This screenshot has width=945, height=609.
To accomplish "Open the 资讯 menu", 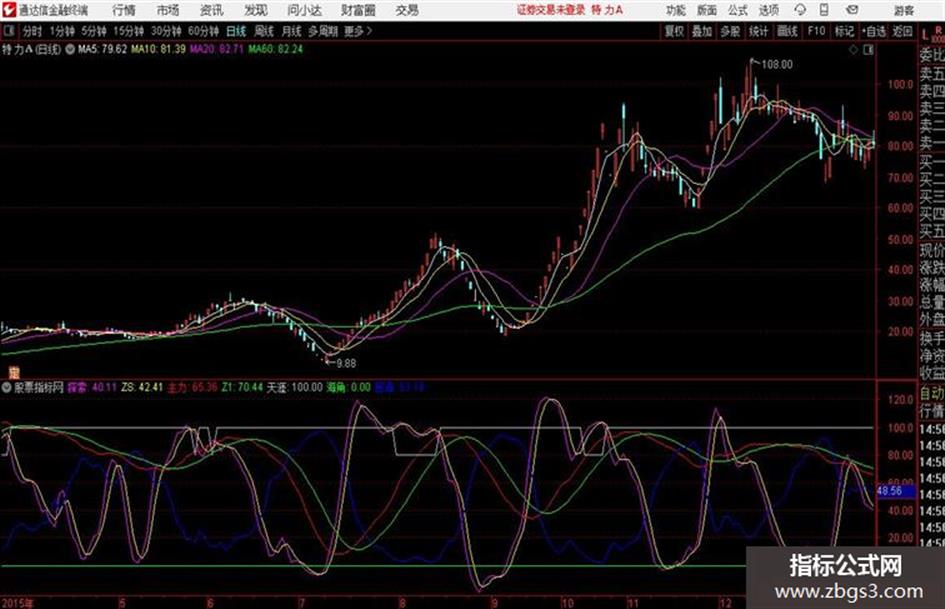I will click(x=211, y=10).
